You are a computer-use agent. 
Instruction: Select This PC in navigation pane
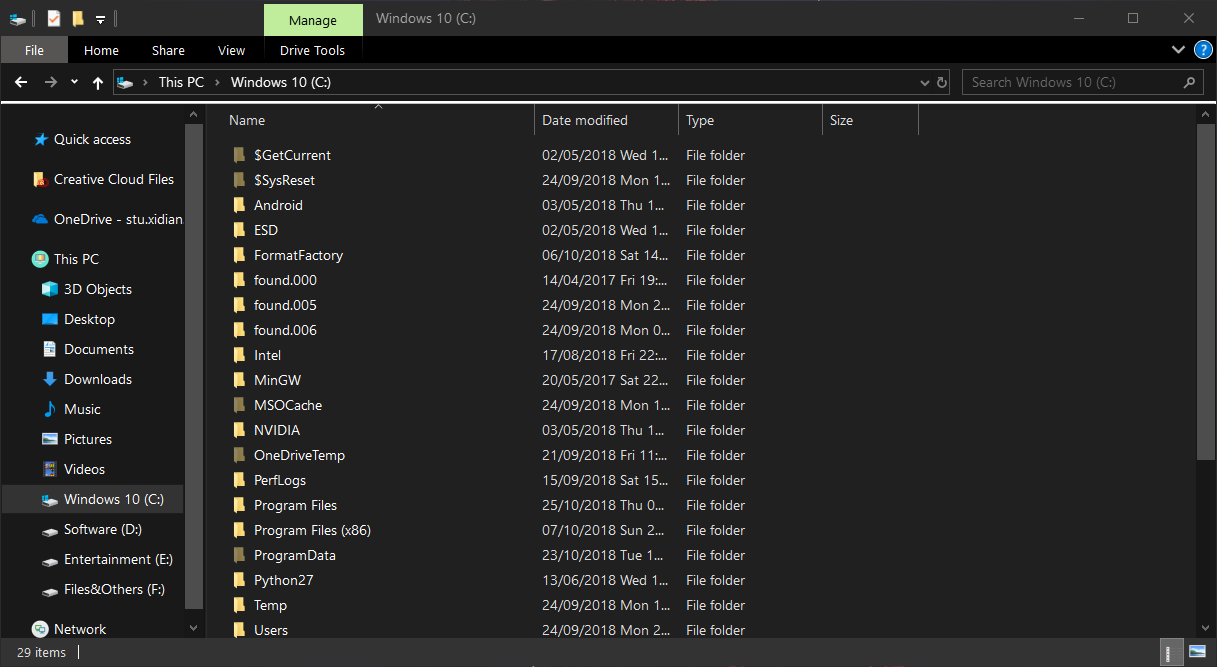click(x=76, y=259)
